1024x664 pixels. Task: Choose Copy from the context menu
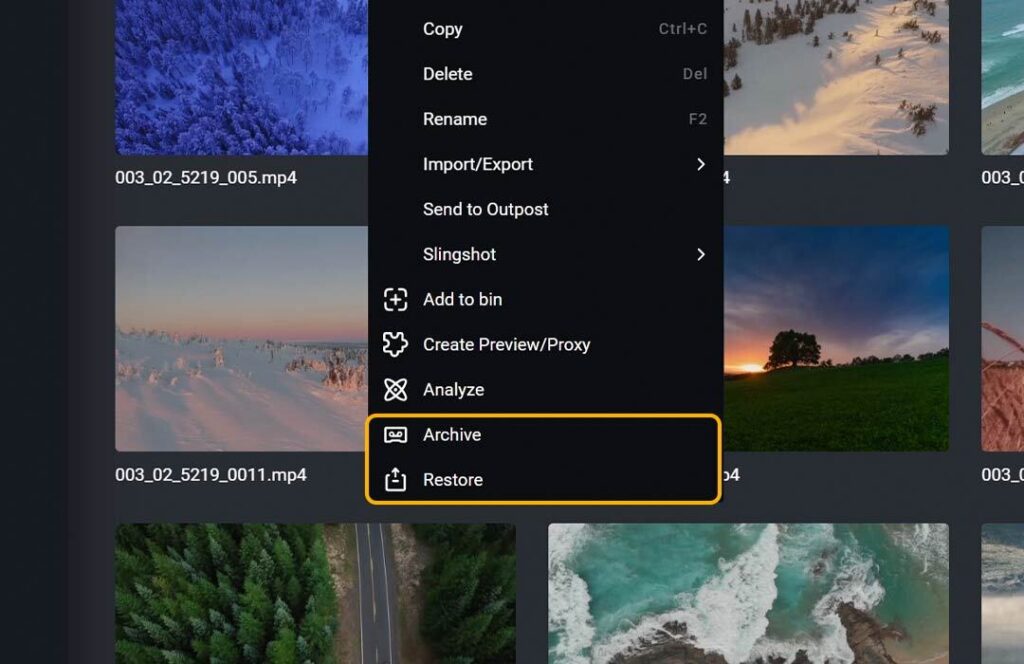click(x=442, y=29)
